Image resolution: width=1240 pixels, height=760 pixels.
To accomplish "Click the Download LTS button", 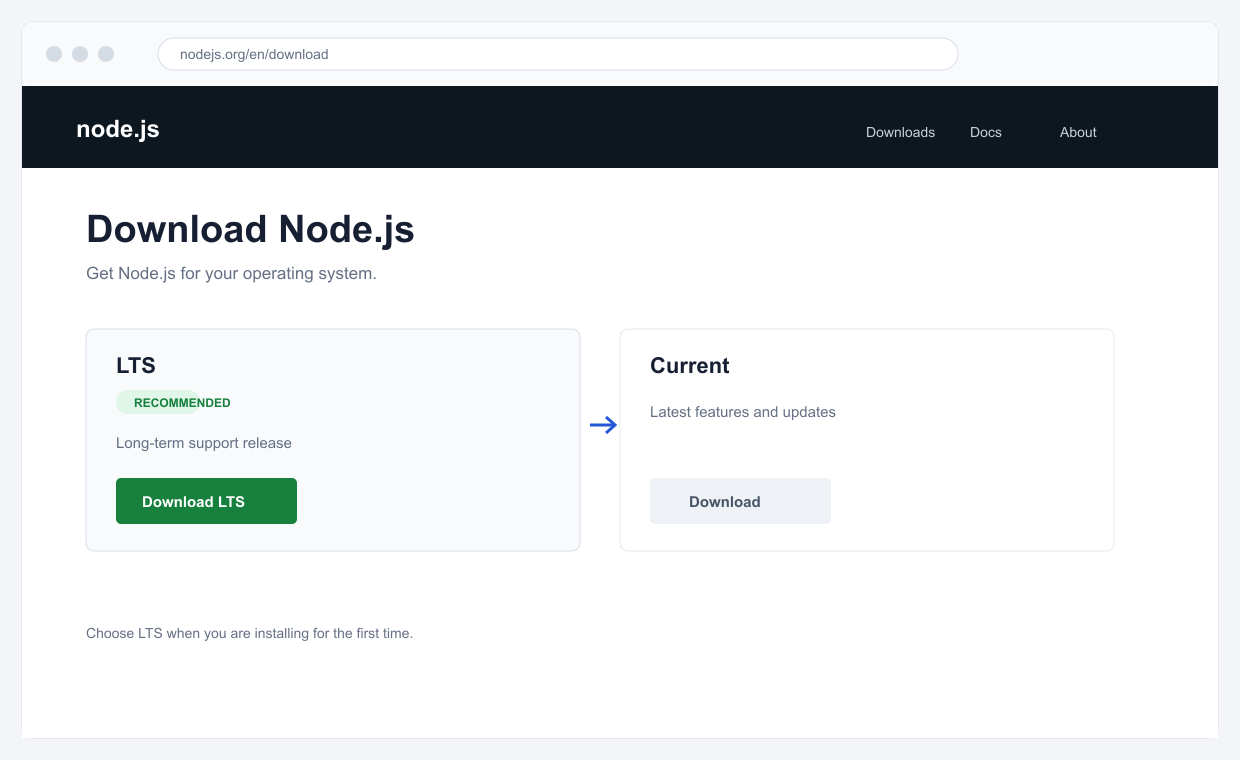I will (206, 501).
